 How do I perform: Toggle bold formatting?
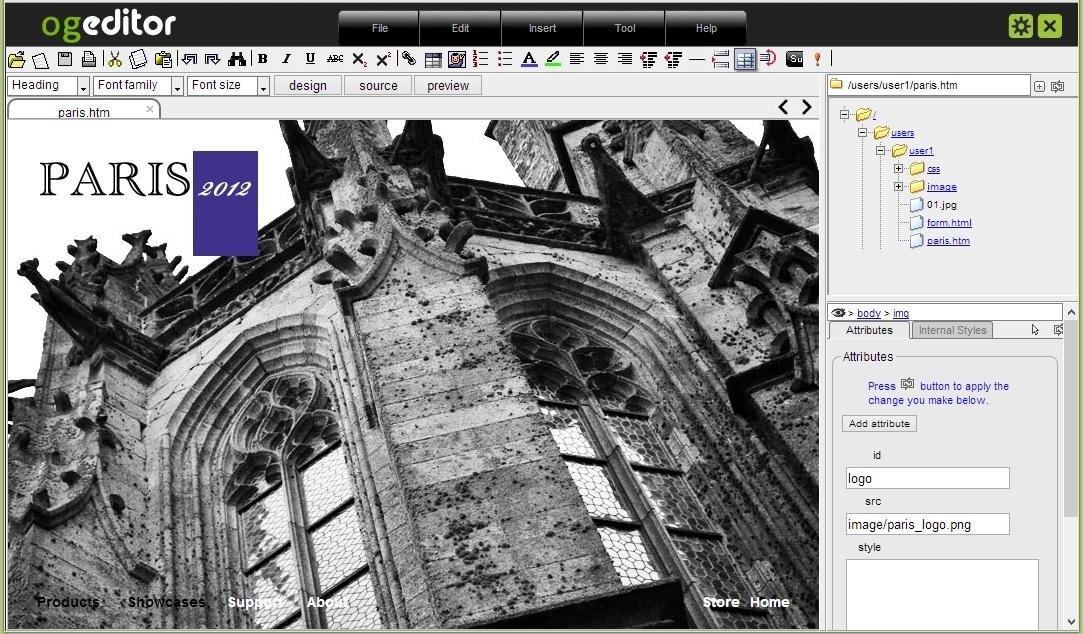point(262,58)
